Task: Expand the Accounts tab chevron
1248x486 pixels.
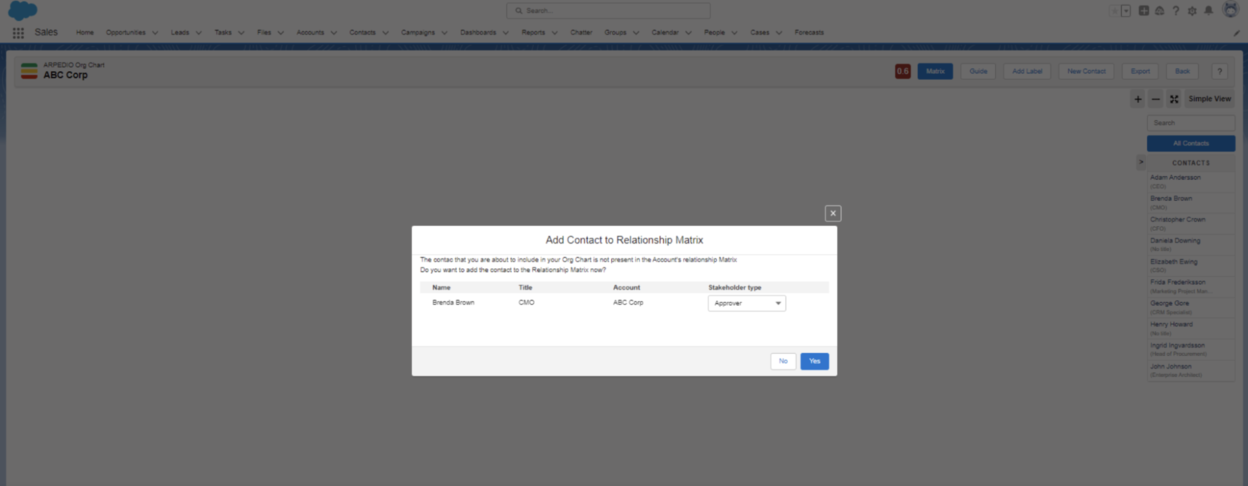Action: (x=333, y=32)
